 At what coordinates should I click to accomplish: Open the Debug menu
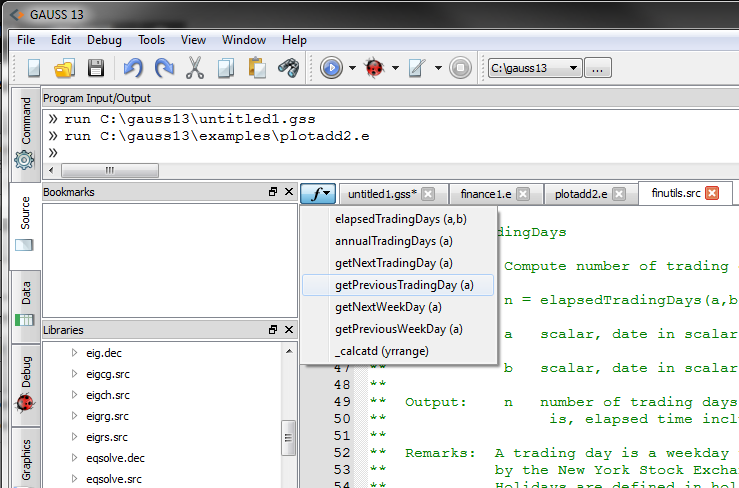coord(104,40)
